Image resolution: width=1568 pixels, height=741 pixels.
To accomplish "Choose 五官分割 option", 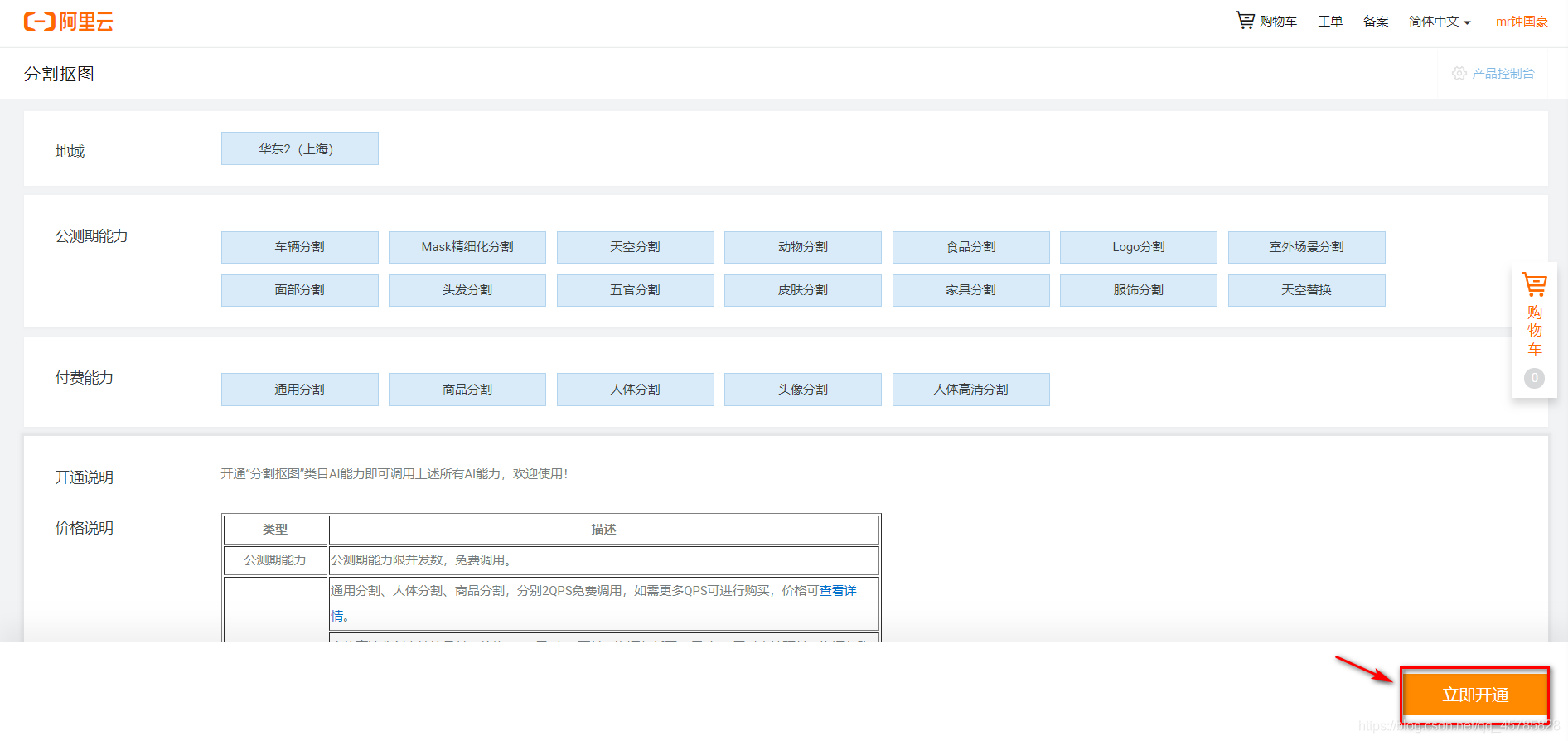I will click(x=636, y=290).
